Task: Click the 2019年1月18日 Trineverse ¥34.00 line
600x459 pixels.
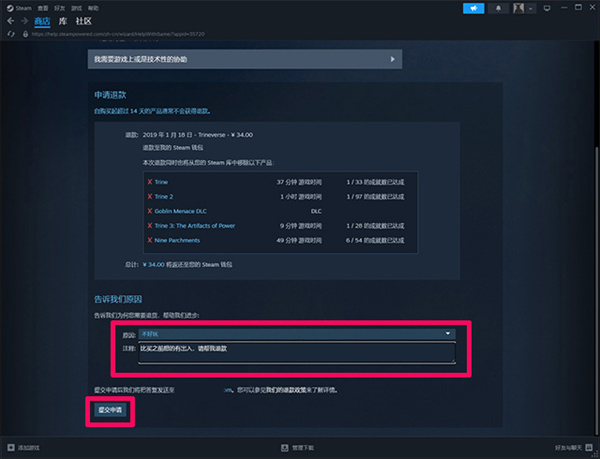Action: pyautogui.click(x=197, y=135)
